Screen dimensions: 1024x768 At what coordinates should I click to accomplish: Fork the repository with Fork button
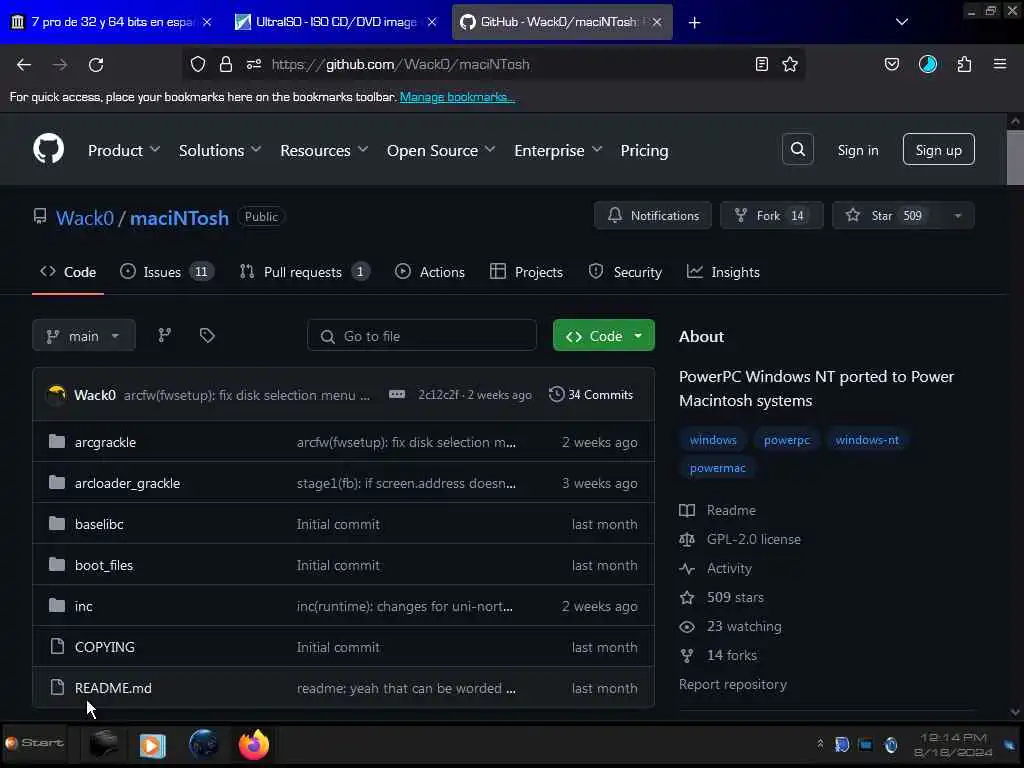[x=771, y=216]
